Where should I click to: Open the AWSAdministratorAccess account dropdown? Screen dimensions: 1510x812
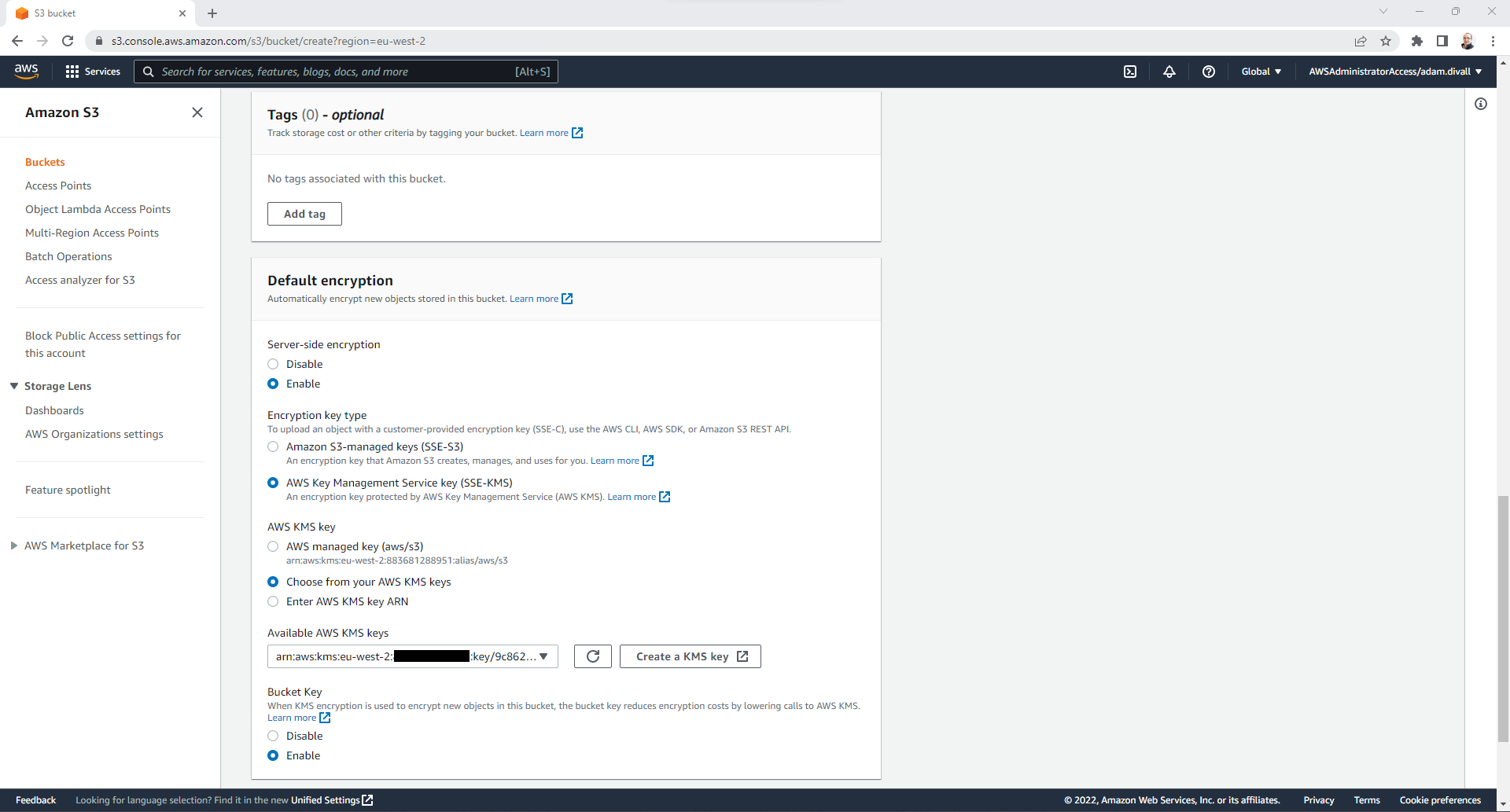pyautogui.click(x=1395, y=72)
